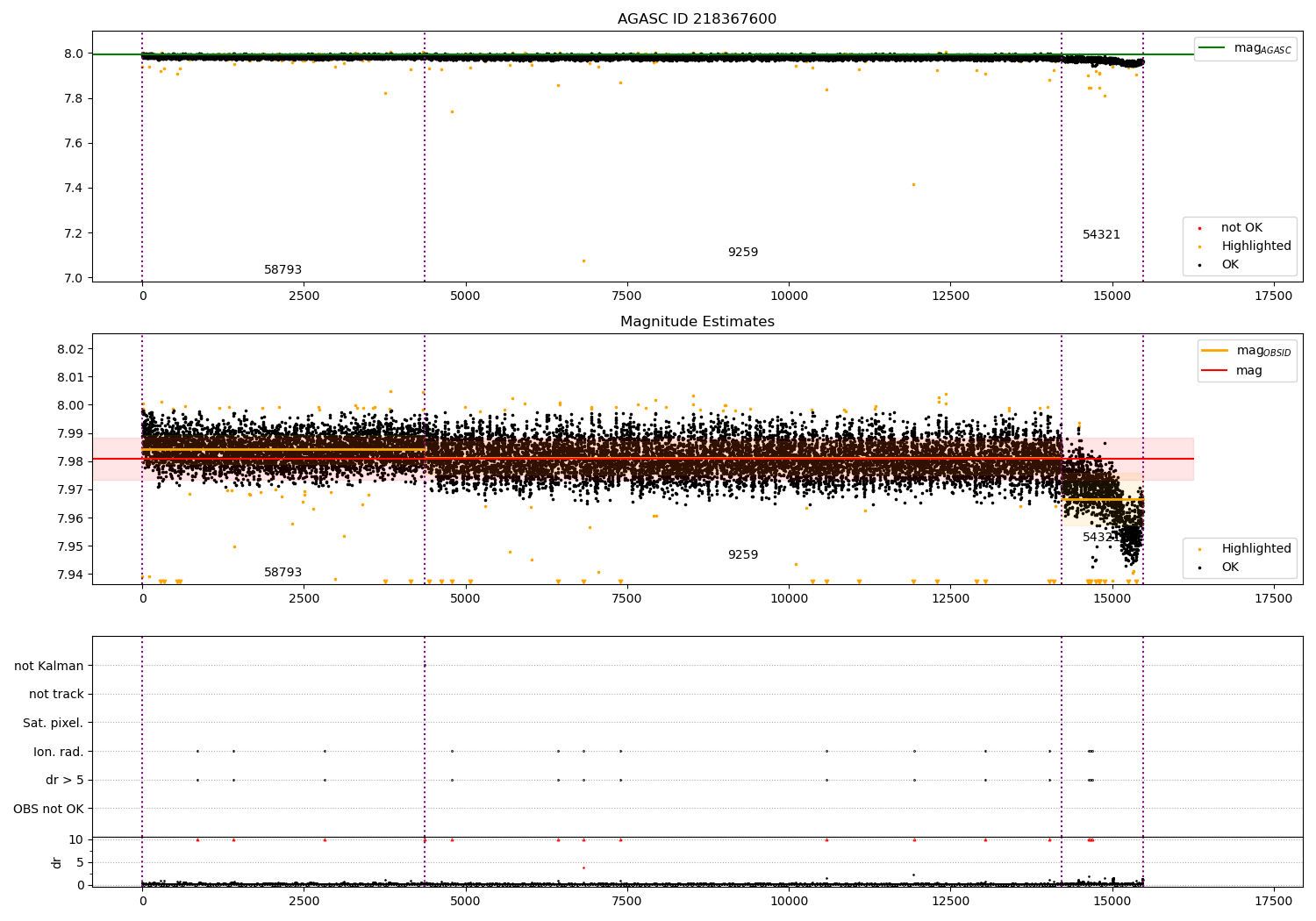
Task: Click the "7.98" y tick in middle plot
Action: (x=71, y=461)
